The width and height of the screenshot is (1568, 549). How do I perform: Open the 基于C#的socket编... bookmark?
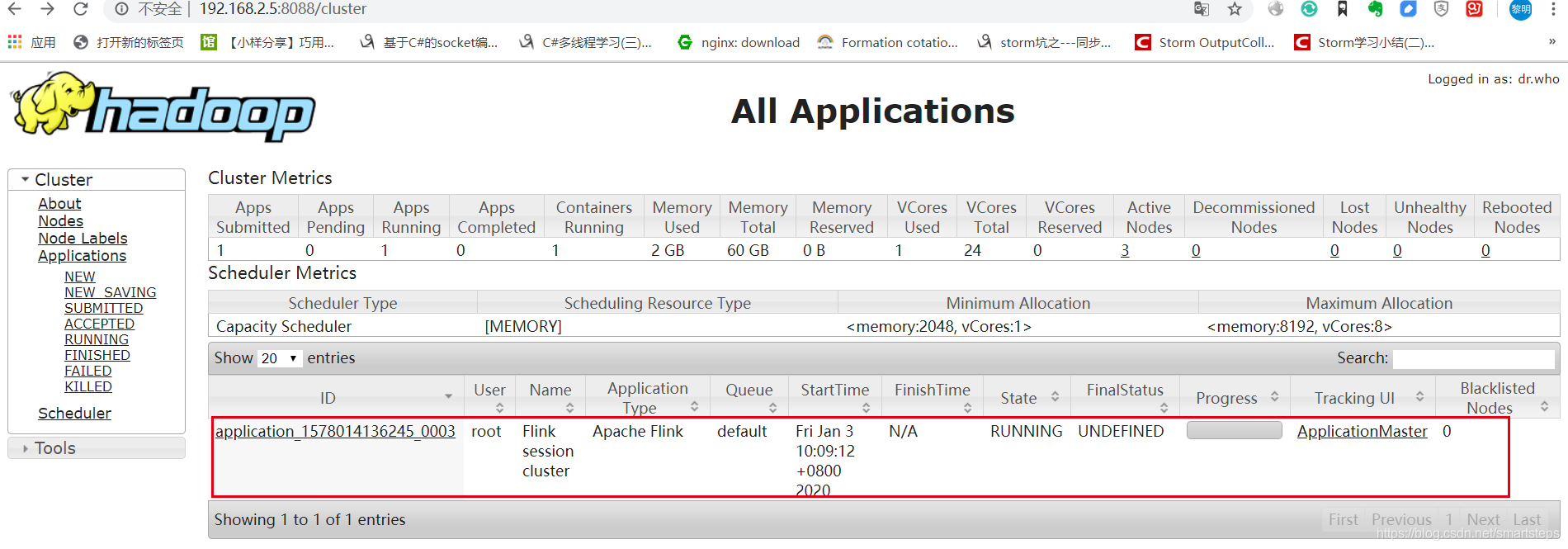click(429, 42)
